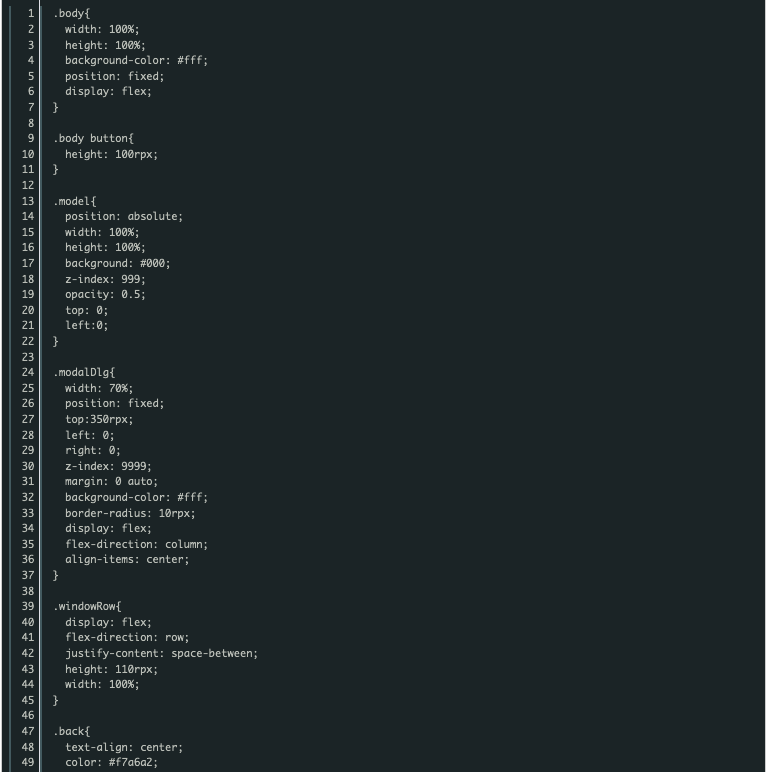The width and height of the screenshot is (766, 772).
Task: Click the .windowRow selector
Action: click(x=87, y=606)
